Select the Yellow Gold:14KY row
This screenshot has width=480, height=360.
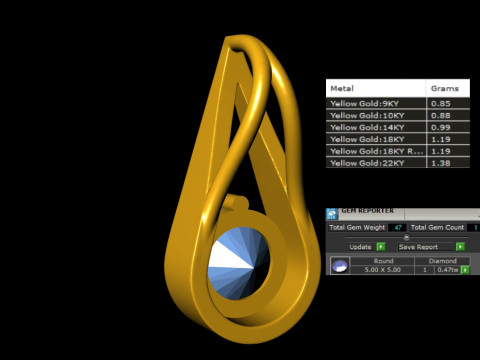(398, 127)
